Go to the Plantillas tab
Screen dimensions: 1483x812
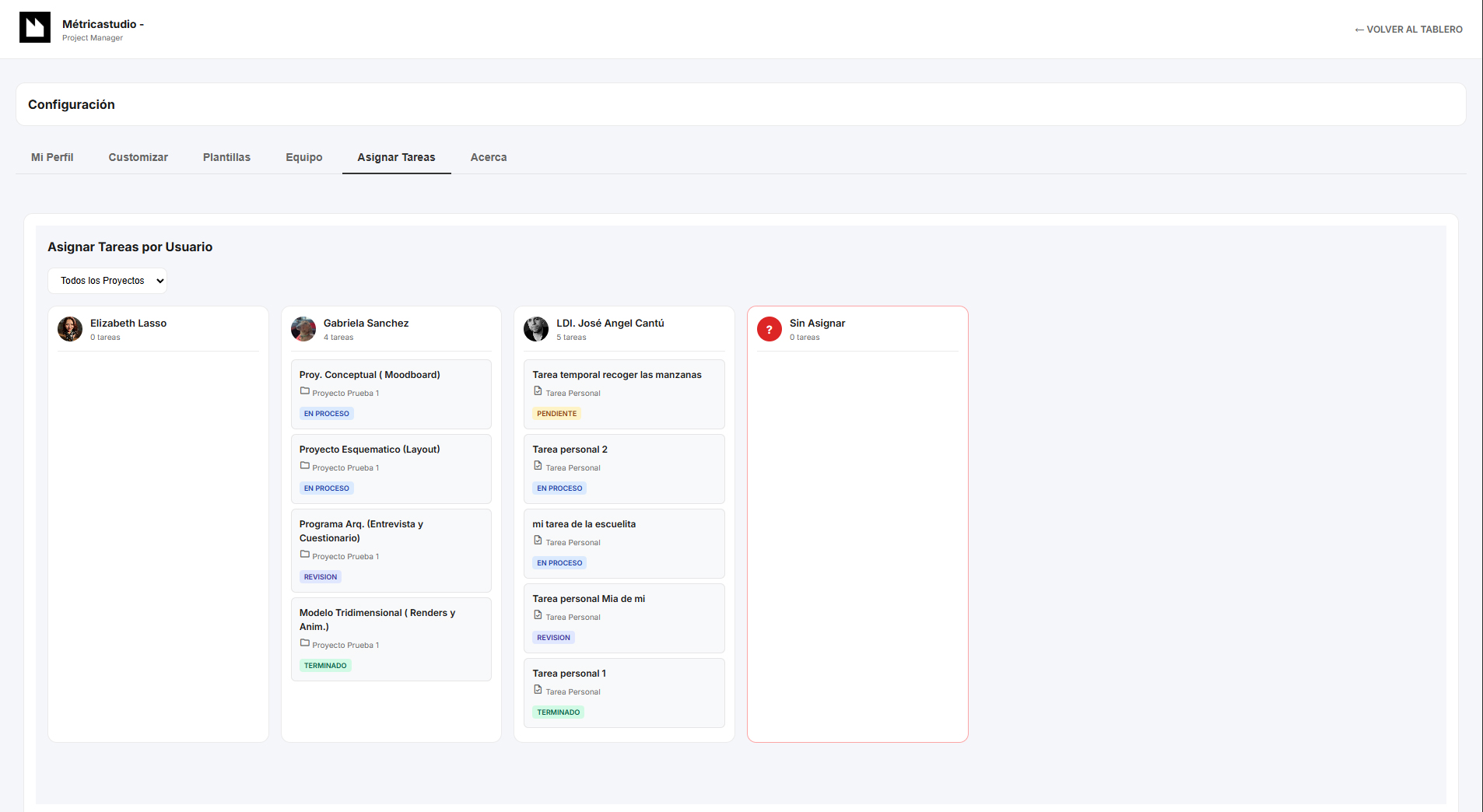pyautogui.click(x=226, y=157)
